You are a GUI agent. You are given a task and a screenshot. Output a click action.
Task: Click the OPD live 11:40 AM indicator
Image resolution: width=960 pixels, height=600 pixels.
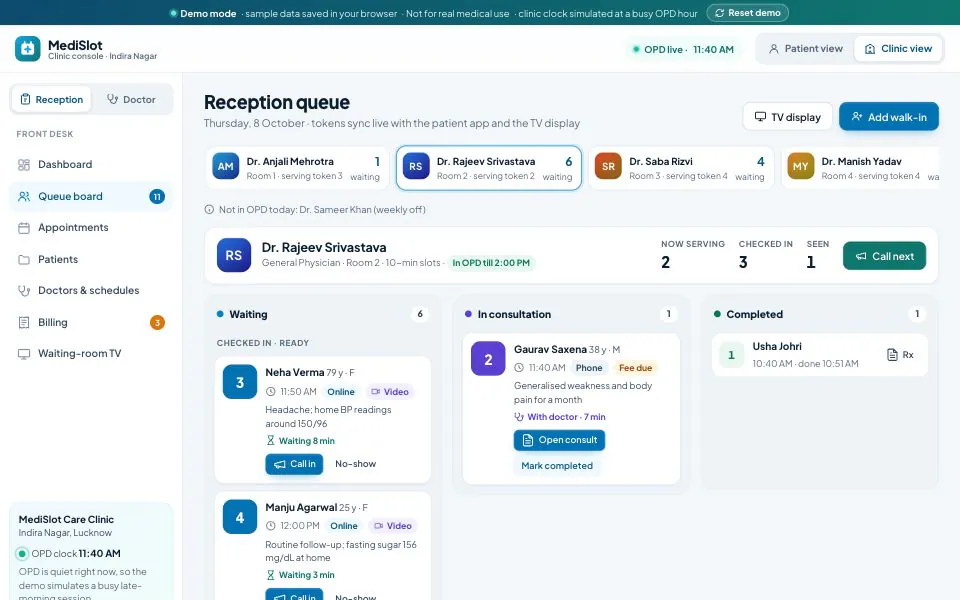(683, 50)
